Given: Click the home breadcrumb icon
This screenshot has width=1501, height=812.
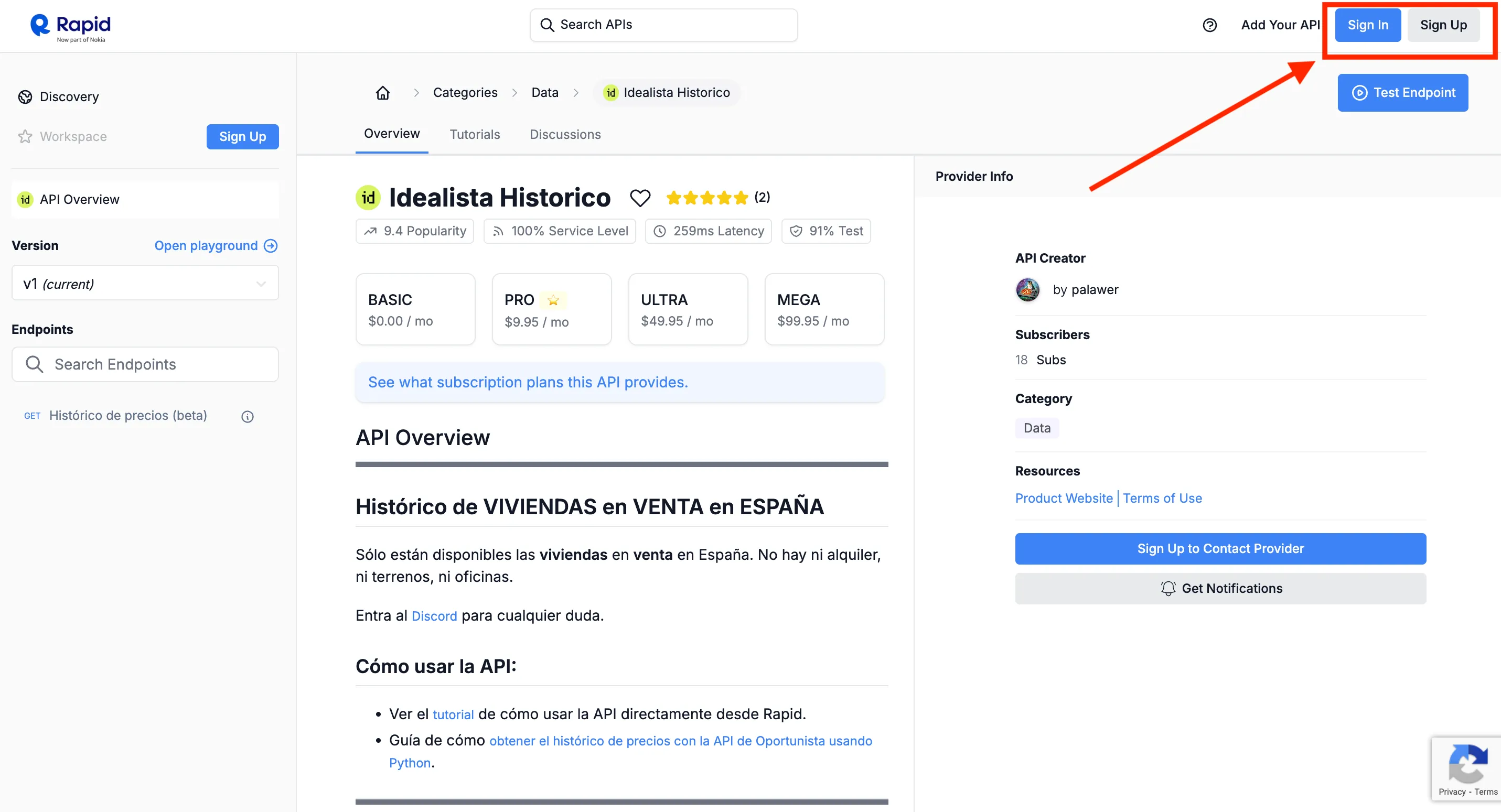Looking at the screenshot, I should coord(383,93).
